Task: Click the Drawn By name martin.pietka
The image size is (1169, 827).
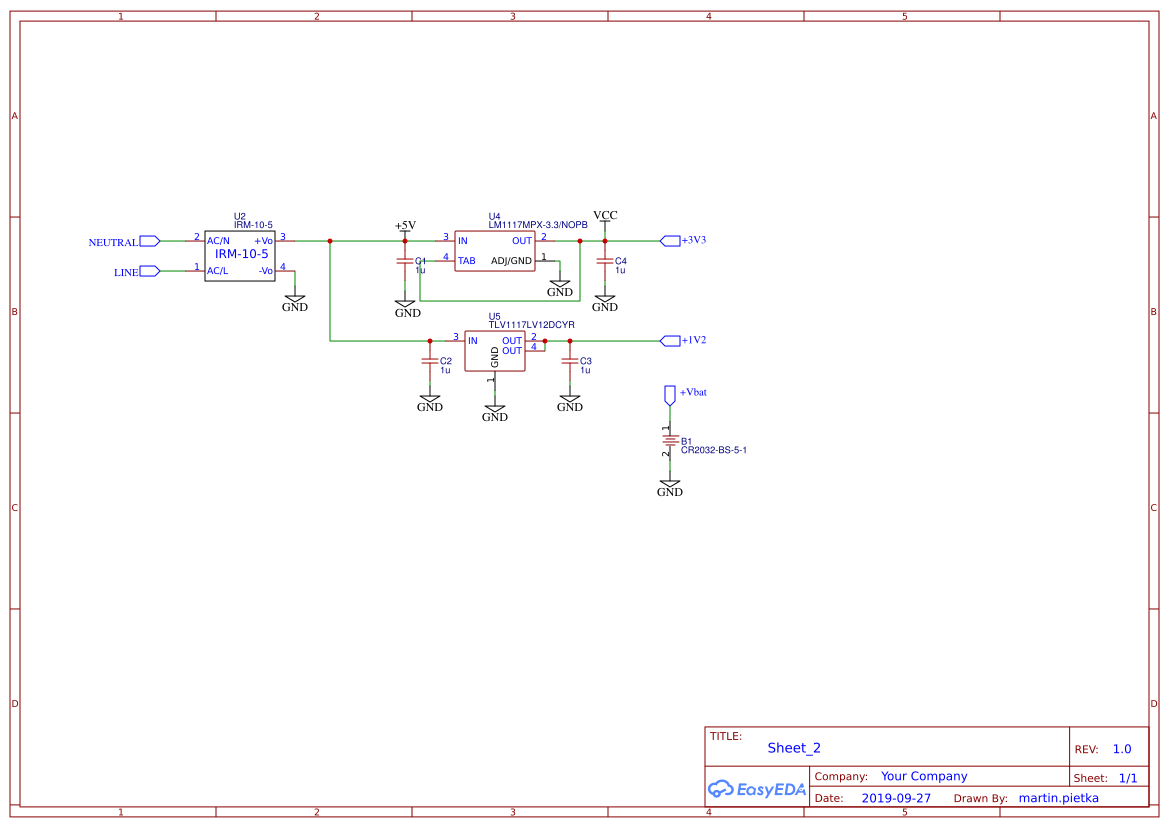Action: point(1057,797)
